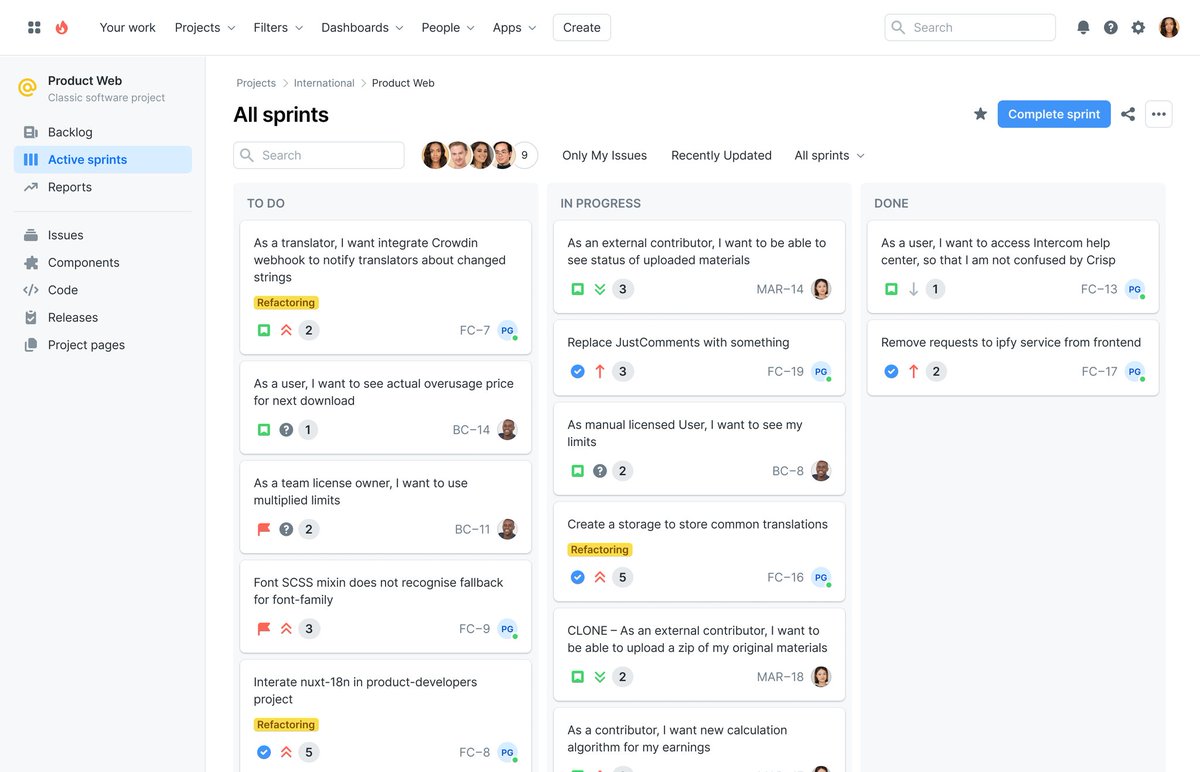Expand the Dashboards menu
Viewport: 1200px width, 772px height.
(362, 28)
